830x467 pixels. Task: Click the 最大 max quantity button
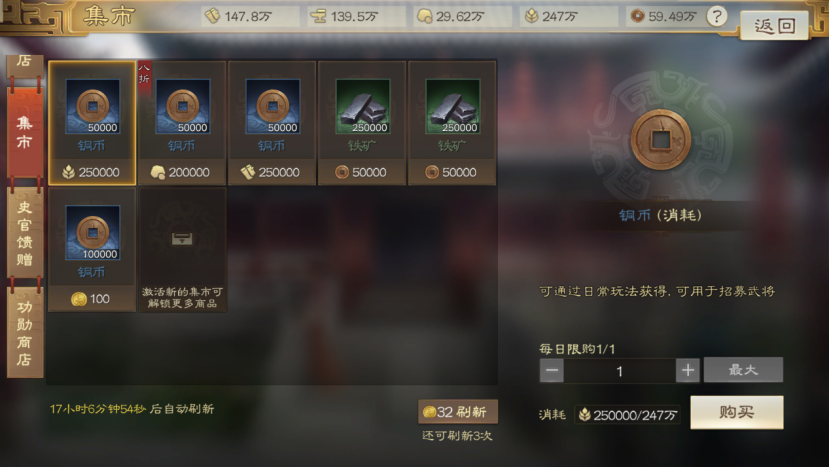coord(743,370)
